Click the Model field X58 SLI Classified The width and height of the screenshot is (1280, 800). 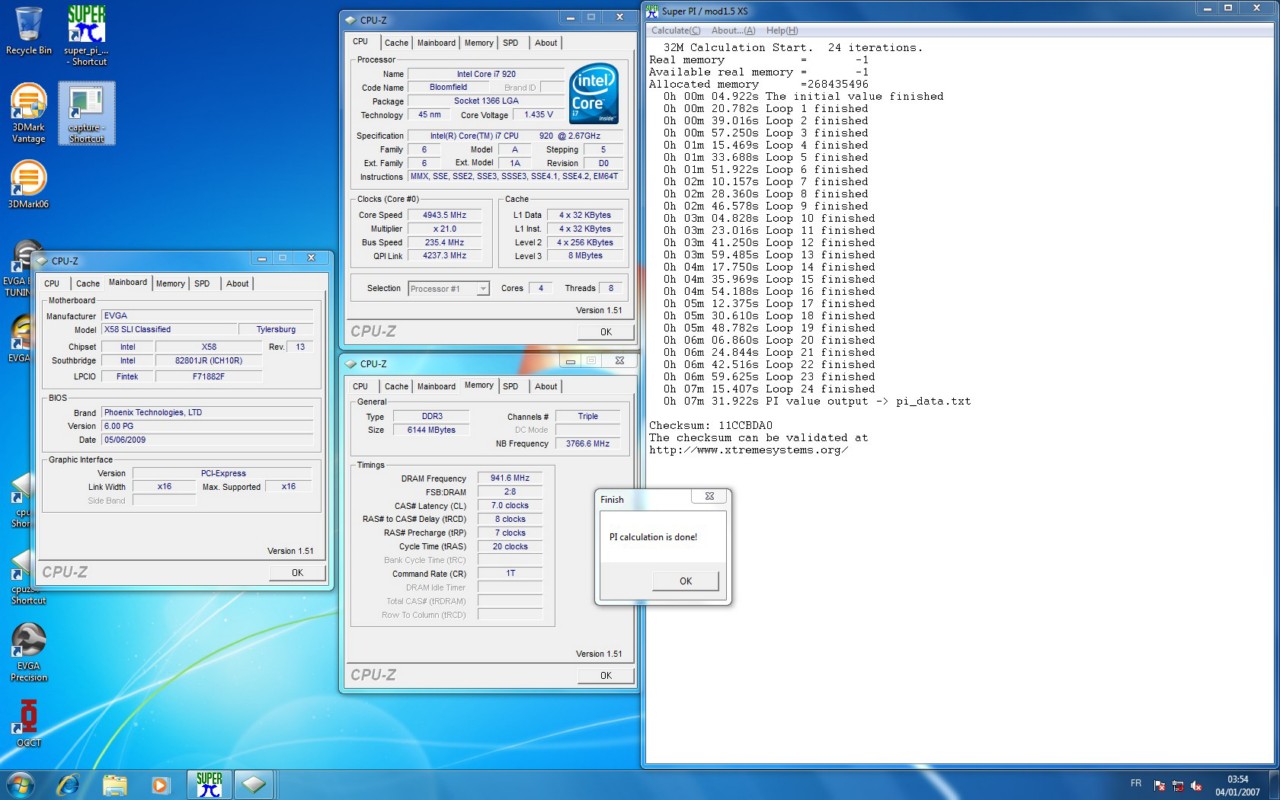169,329
